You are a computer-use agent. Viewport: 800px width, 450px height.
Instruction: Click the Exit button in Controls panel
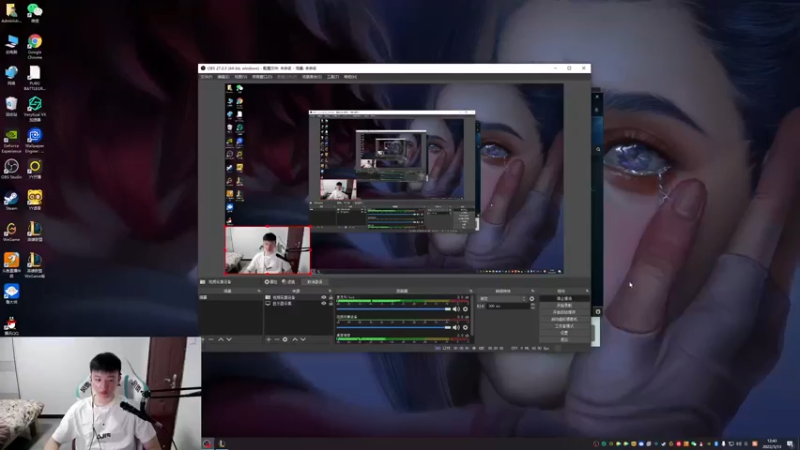(564, 339)
